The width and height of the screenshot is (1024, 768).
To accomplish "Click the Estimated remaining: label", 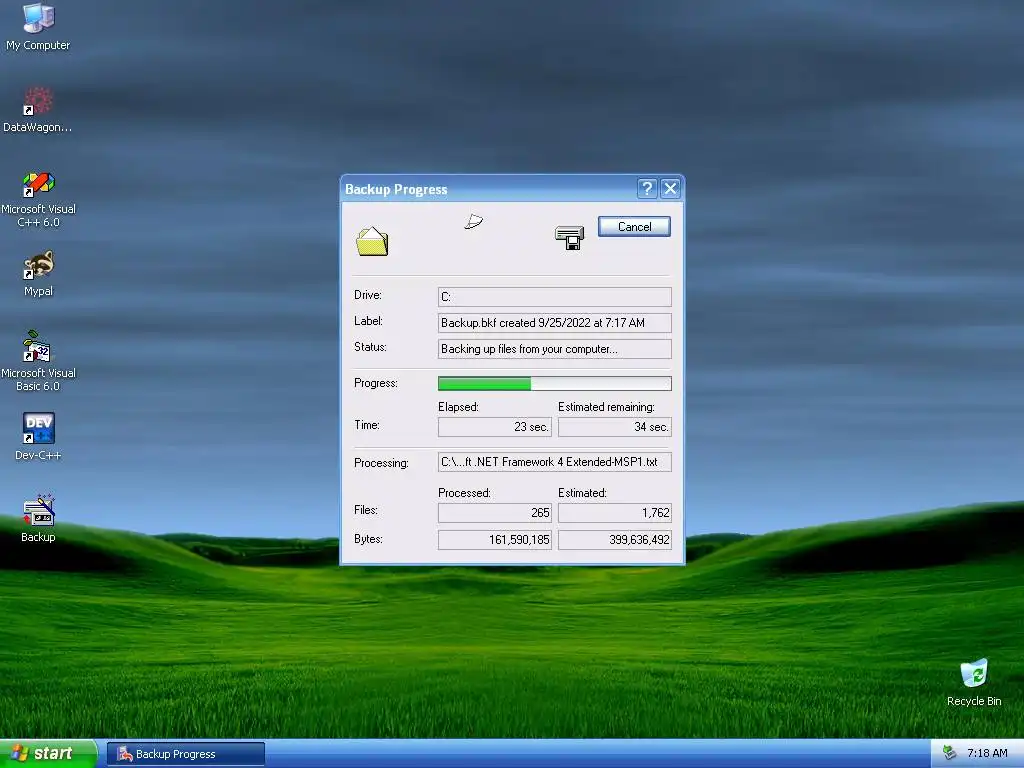I will click(x=606, y=407).
